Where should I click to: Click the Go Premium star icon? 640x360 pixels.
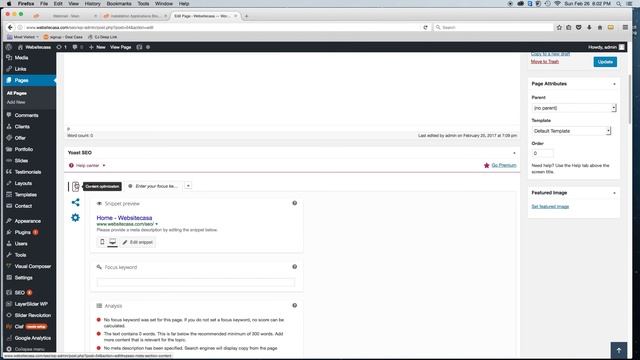point(487,165)
